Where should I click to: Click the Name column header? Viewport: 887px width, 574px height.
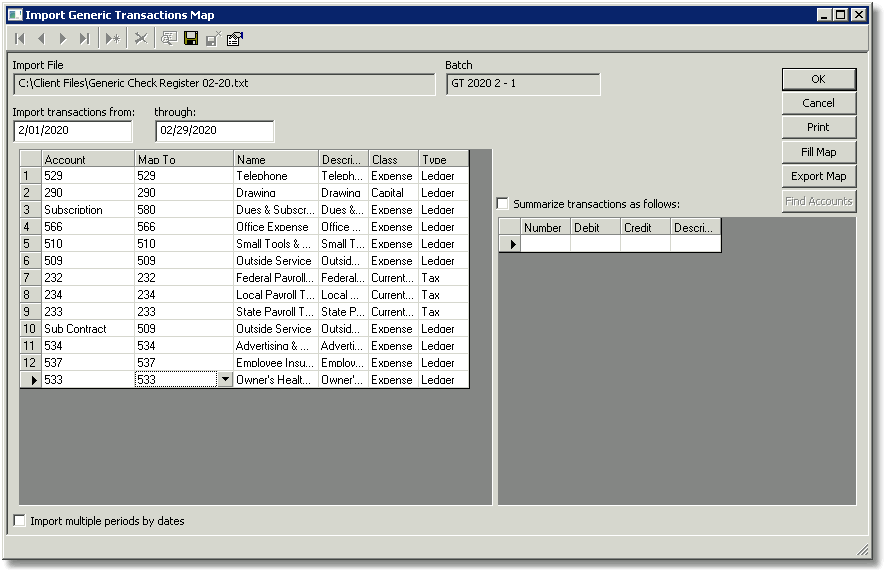276,159
